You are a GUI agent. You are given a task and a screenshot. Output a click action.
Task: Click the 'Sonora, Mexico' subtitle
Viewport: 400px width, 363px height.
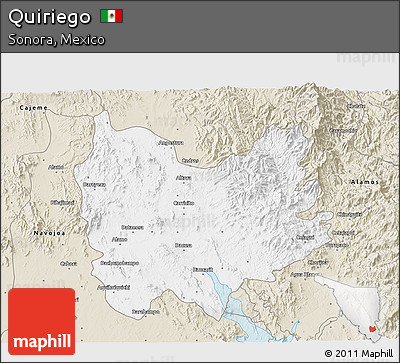click(56, 39)
